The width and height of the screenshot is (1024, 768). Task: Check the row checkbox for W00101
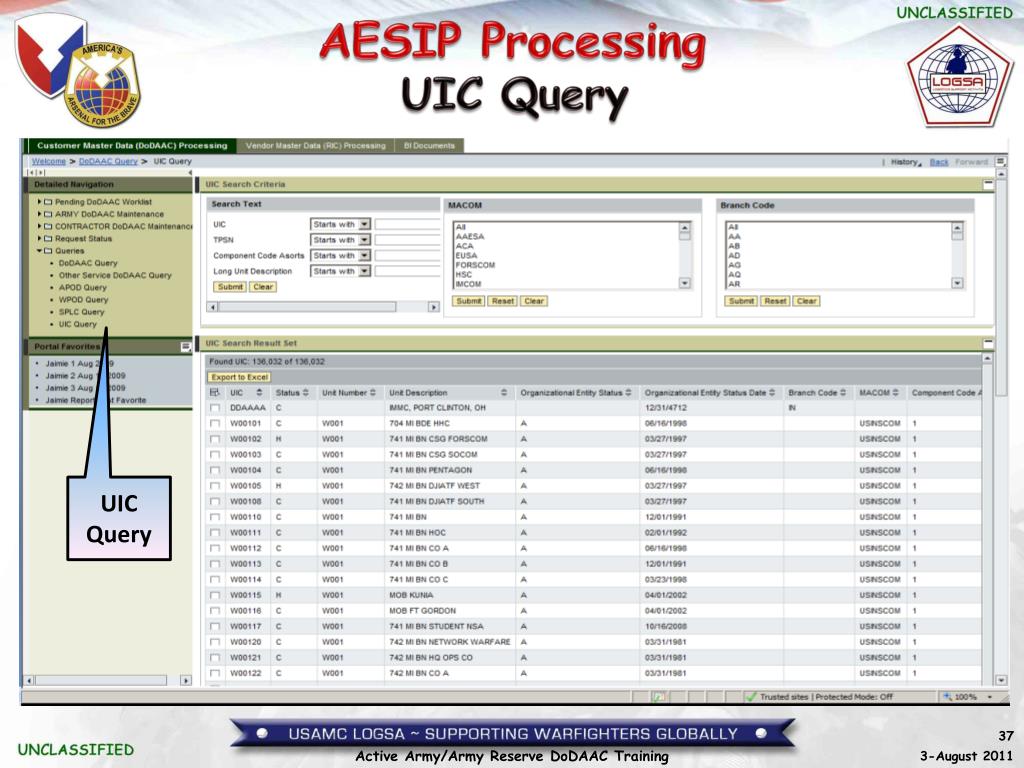tap(215, 423)
